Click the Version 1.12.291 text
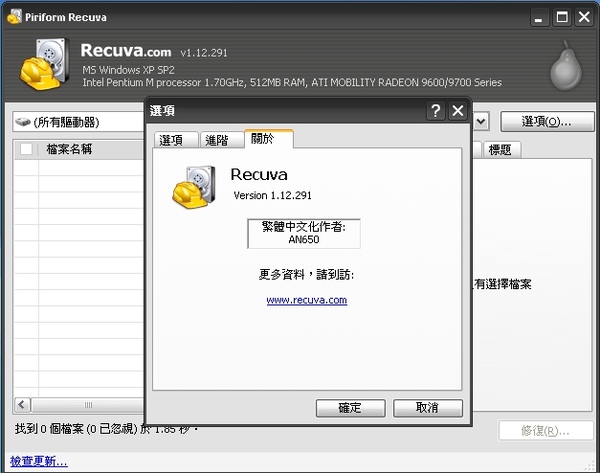The height and width of the screenshot is (473, 600). [x=272, y=196]
